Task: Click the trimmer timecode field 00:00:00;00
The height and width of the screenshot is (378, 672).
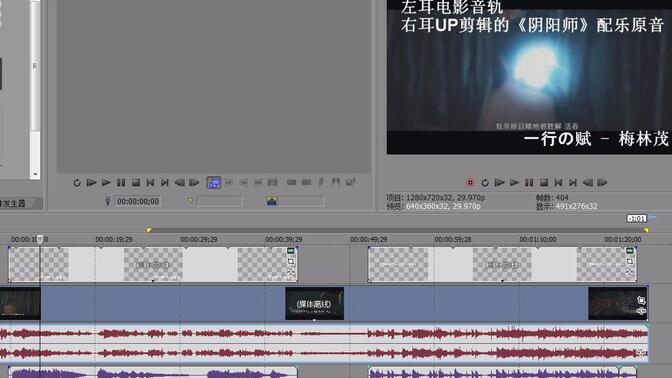Action: pos(138,201)
